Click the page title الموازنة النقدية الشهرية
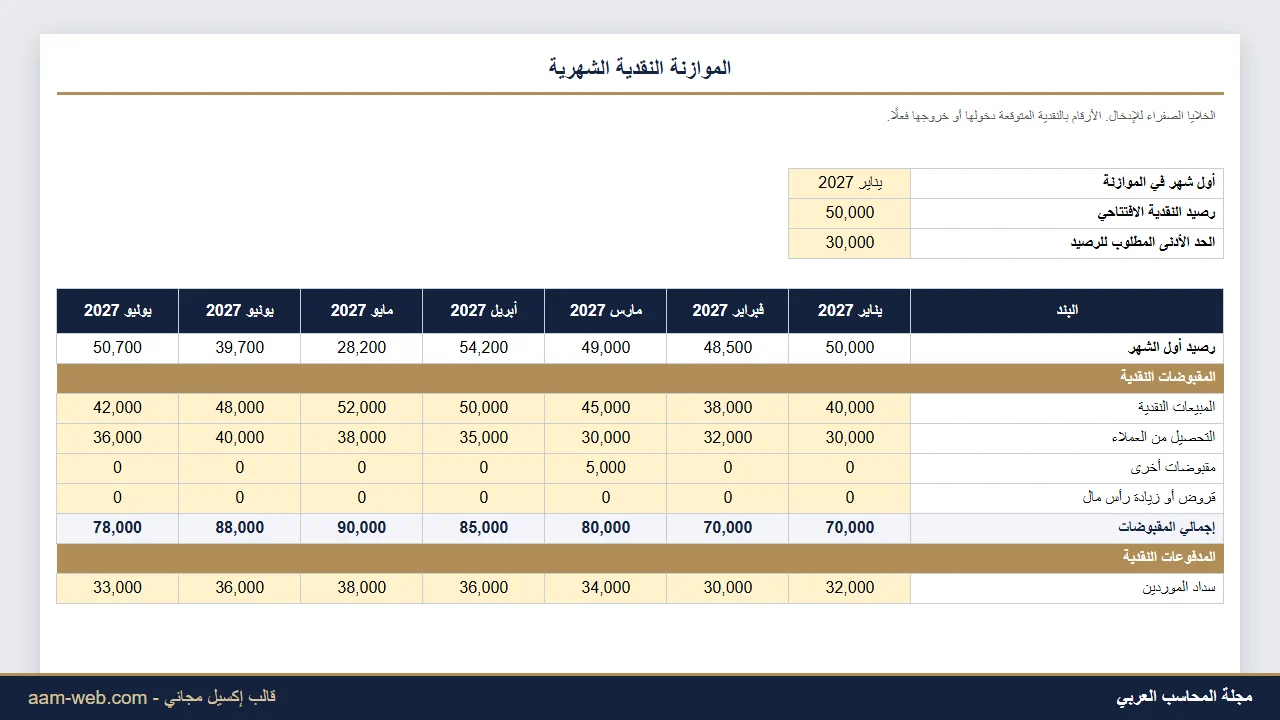 pyautogui.click(x=640, y=68)
